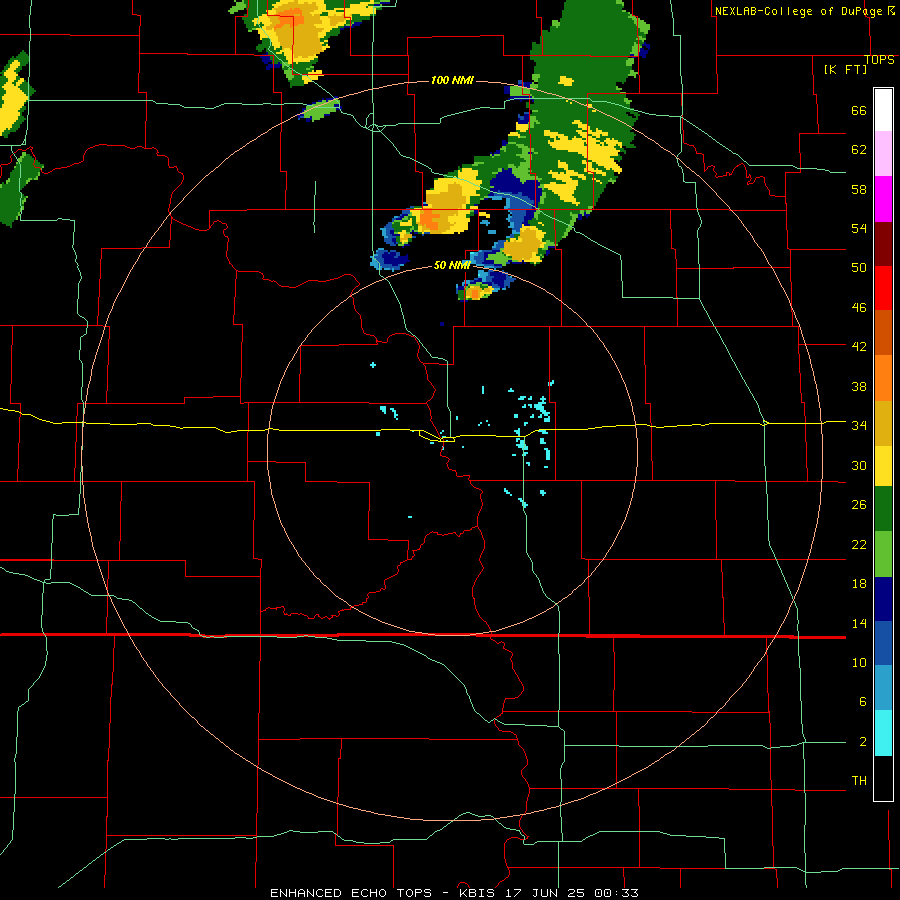Click the legend value '46'
This screenshot has width=900, height=900.
(859, 308)
